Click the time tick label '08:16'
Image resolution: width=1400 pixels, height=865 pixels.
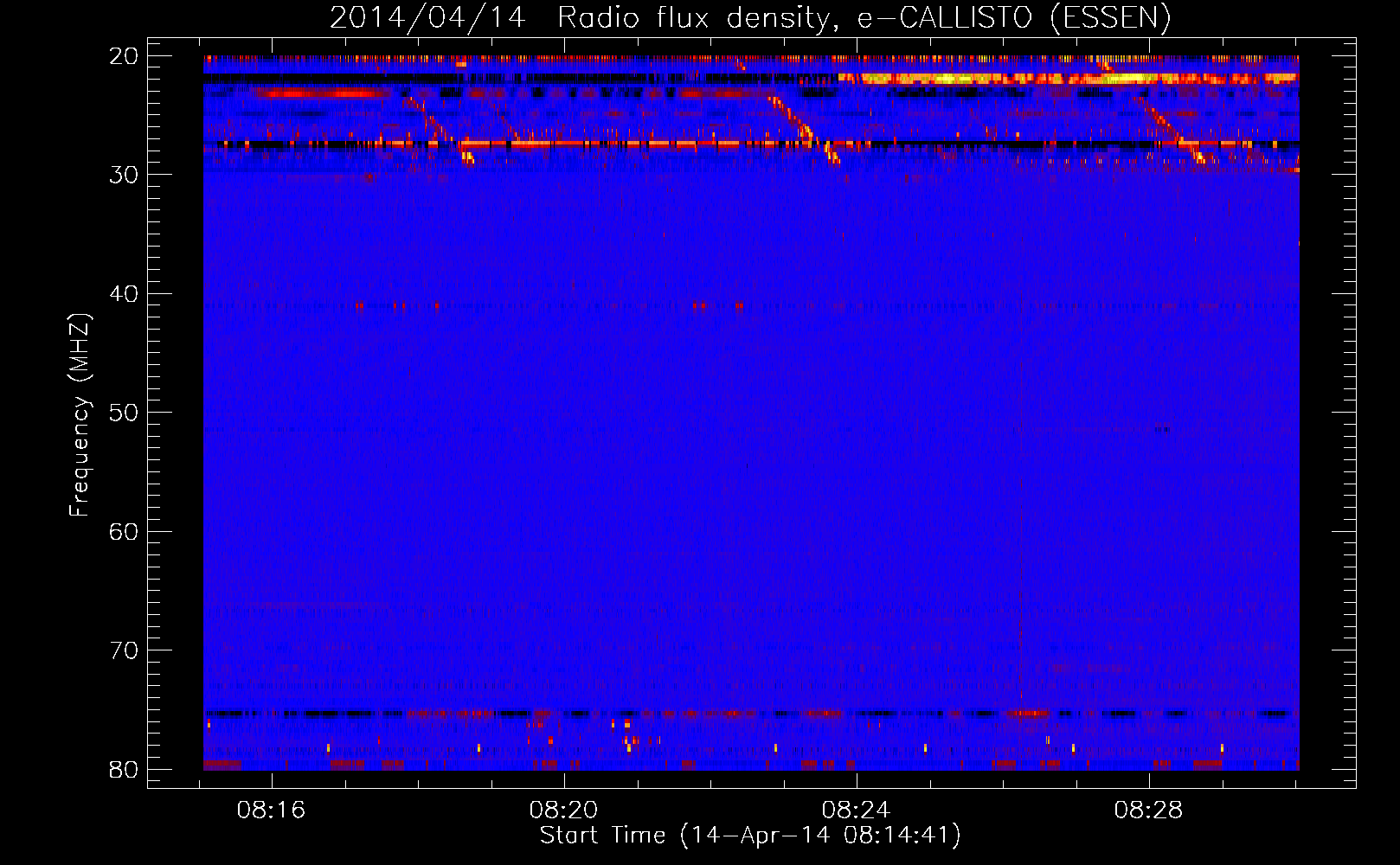pyautogui.click(x=272, y=811)
